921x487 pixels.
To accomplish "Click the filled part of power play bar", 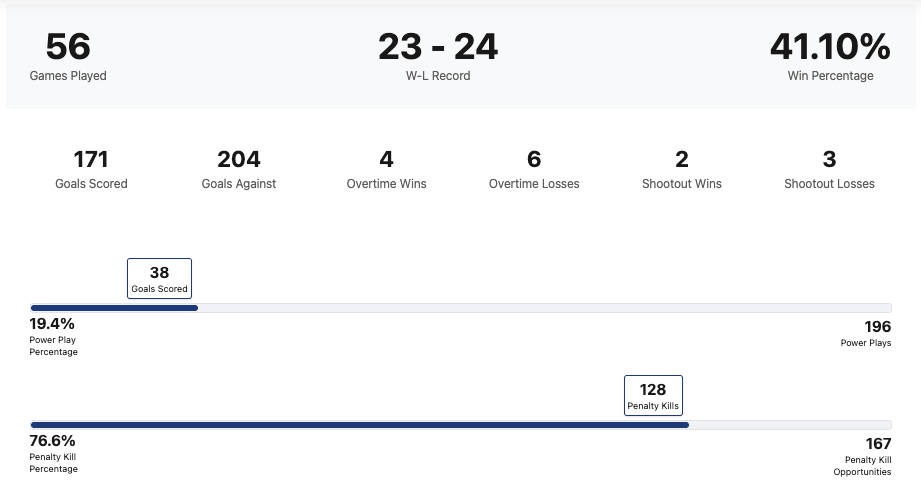I will (x=114, y=308).
